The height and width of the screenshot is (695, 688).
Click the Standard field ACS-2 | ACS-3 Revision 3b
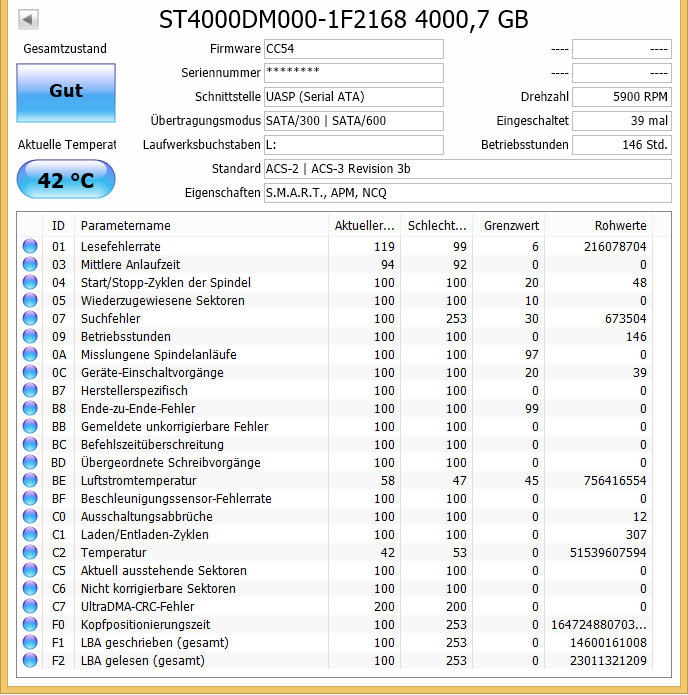[x=468, y=169]
